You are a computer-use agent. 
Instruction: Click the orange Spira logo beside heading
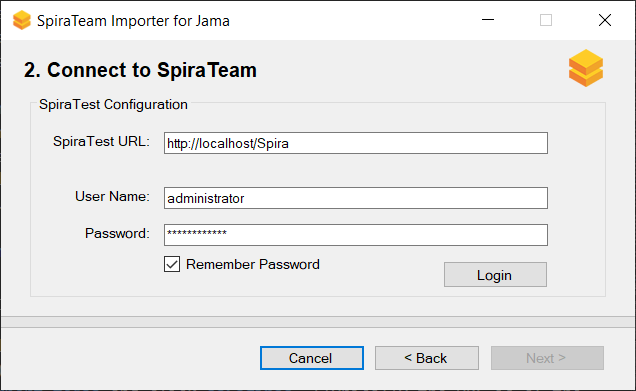pyautogui.click(x=586, y=68)
